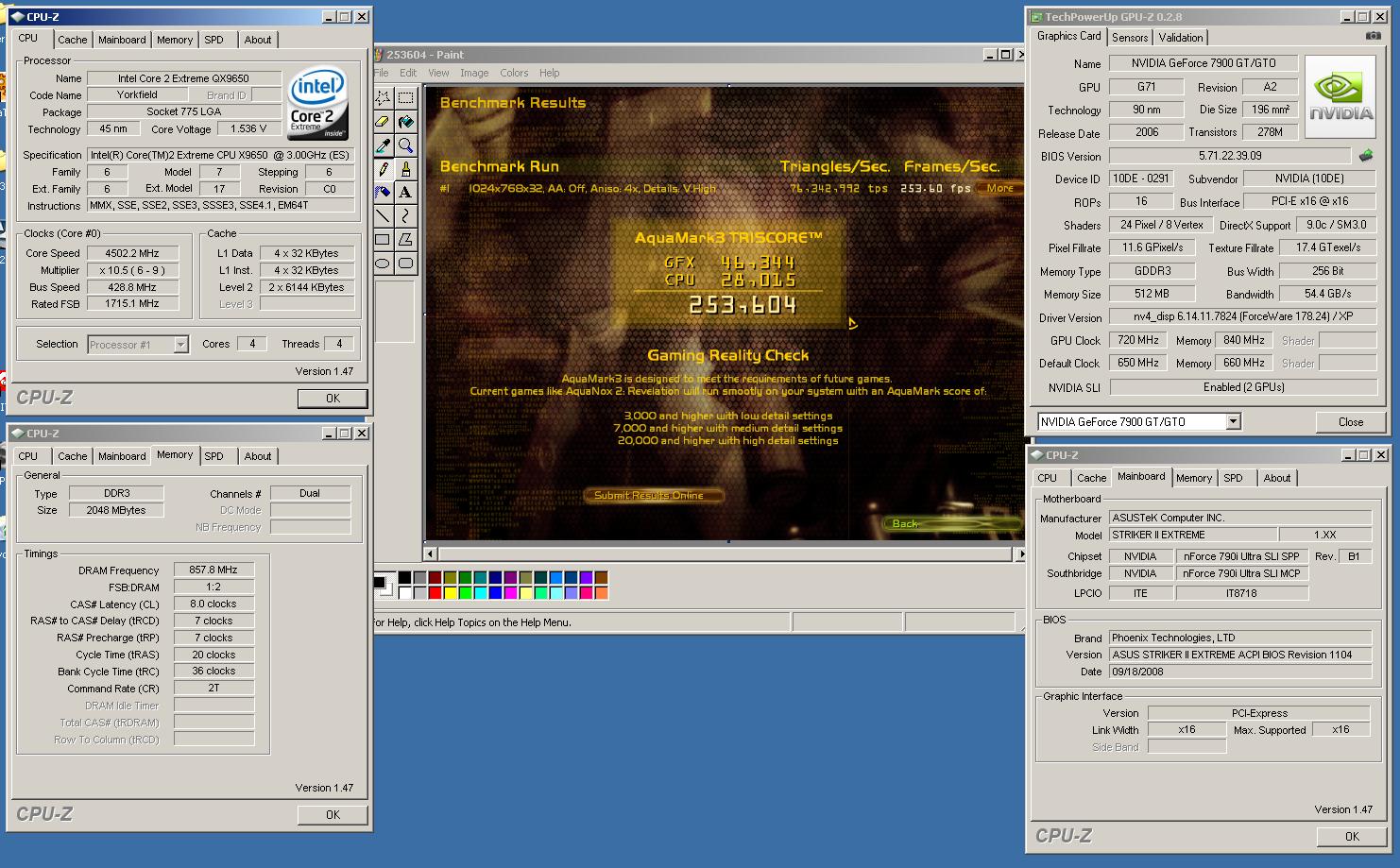Select the straight Line tool

pyautogui.click(x=383, y=215)
